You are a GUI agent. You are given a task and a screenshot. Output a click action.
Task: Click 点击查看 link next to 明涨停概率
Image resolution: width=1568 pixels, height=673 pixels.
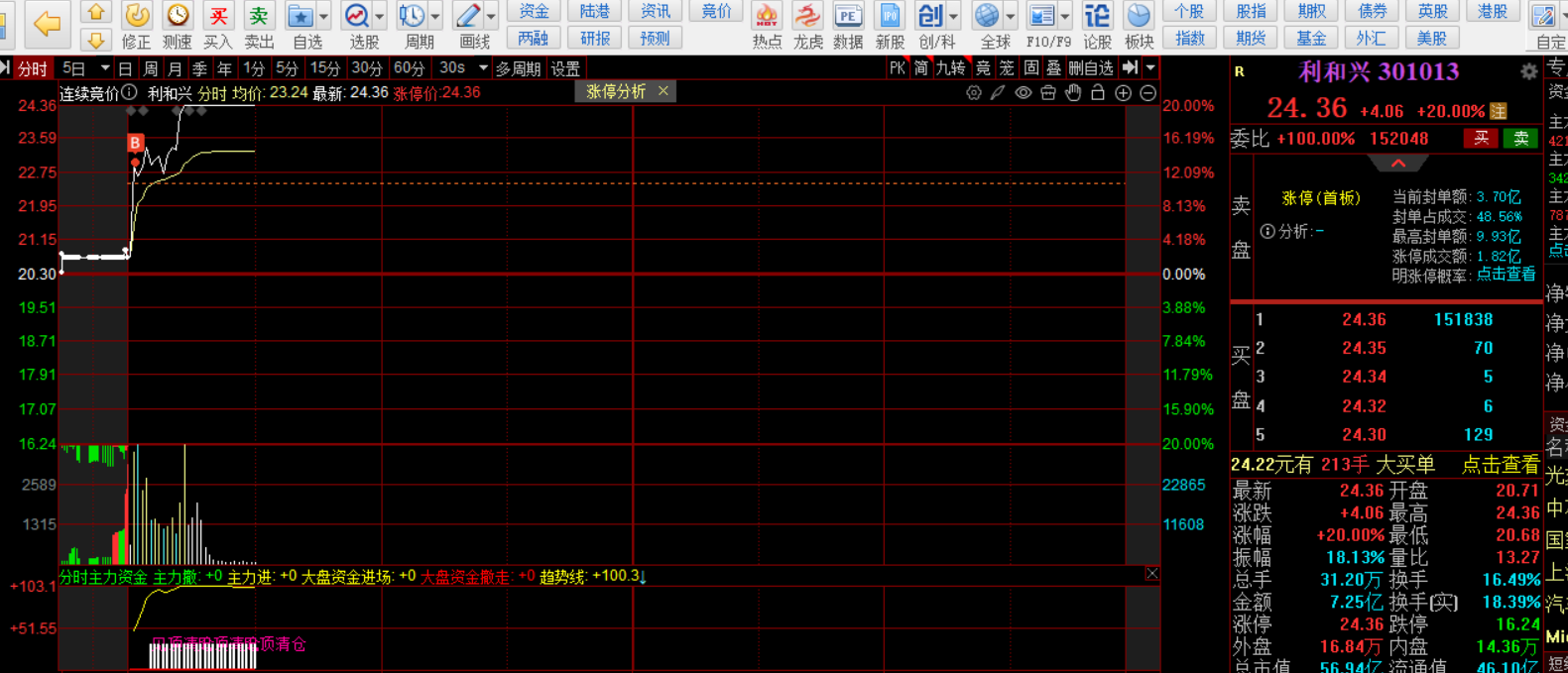pos(1506,275)
